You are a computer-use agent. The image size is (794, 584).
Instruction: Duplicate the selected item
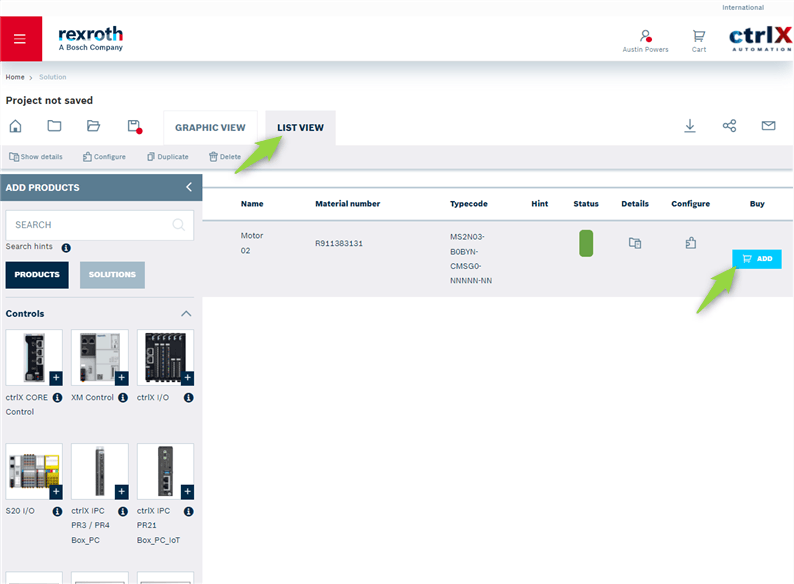click(168, 157)
